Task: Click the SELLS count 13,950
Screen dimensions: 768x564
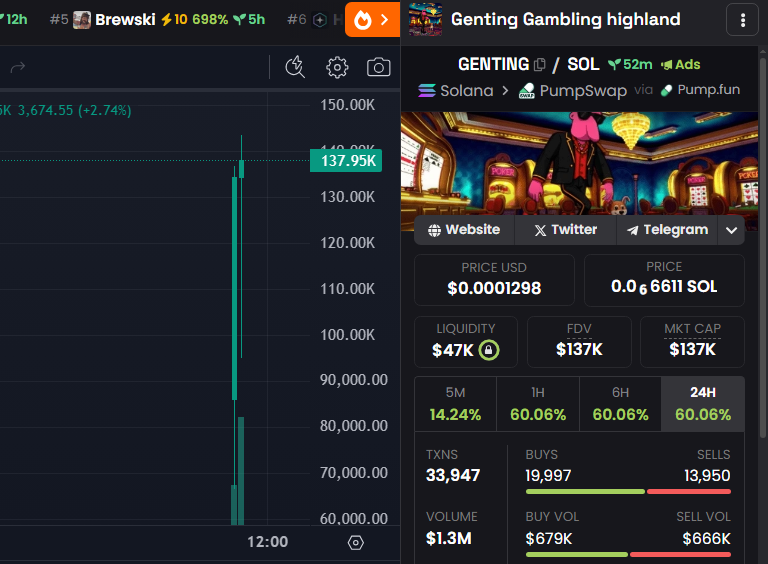Action: point(707,475)
